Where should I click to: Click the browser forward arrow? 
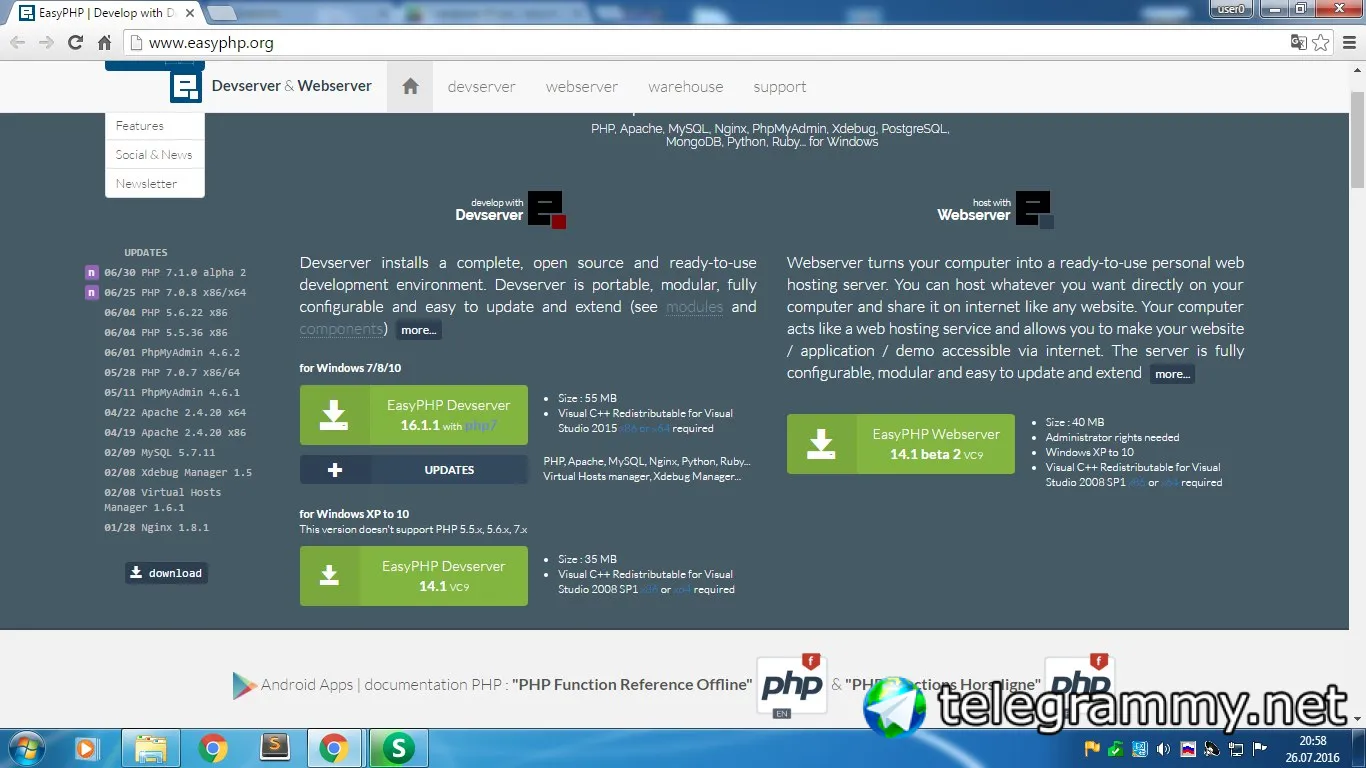pyautogui.click(x=46, y=43)
